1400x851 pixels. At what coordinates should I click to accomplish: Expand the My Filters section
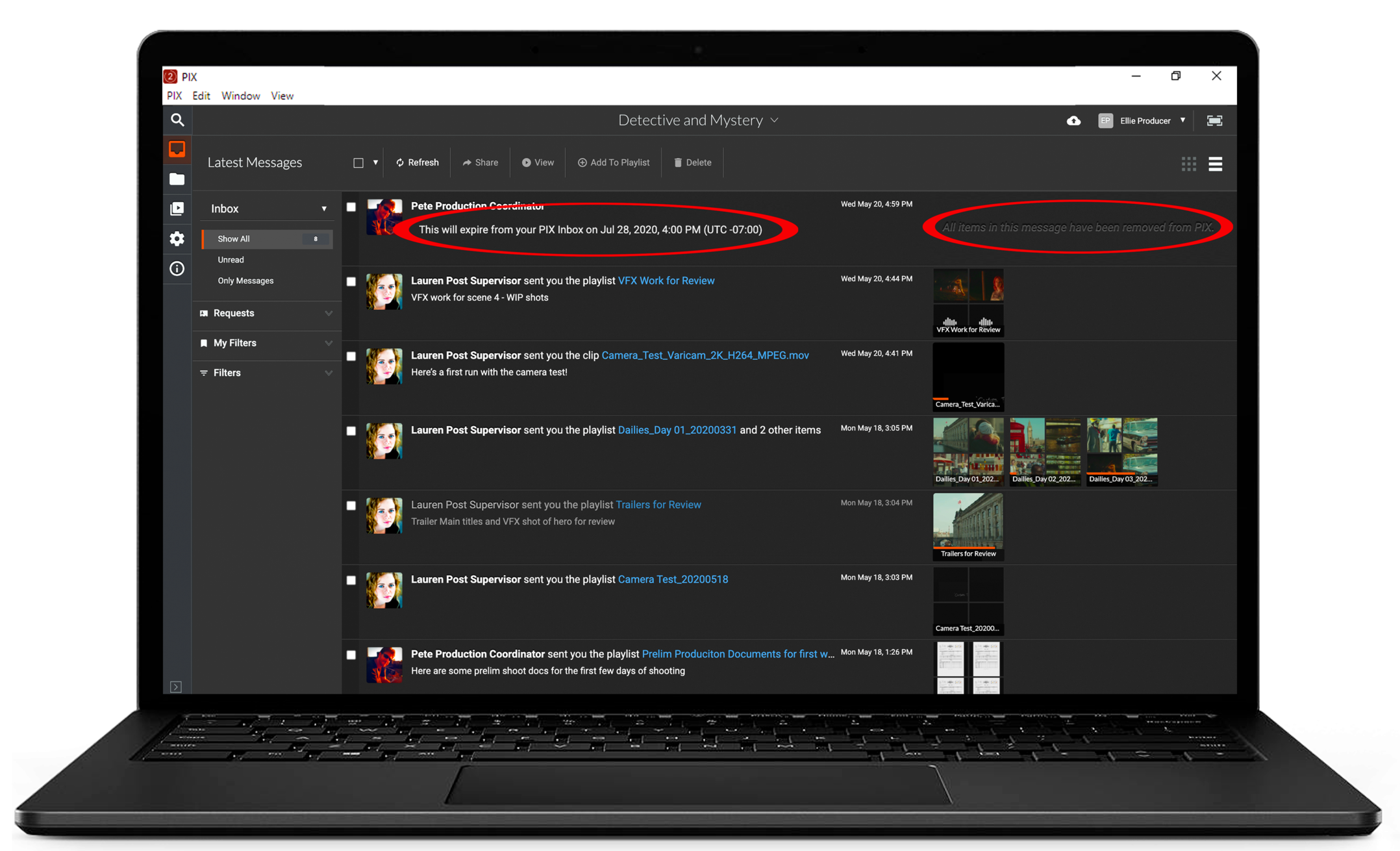point(267,343)
